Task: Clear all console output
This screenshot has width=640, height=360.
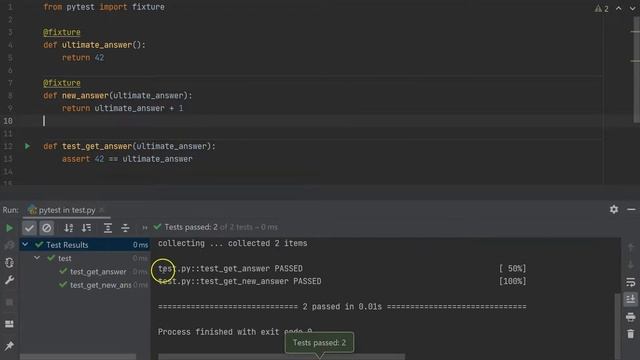Action: pos(631,334)
